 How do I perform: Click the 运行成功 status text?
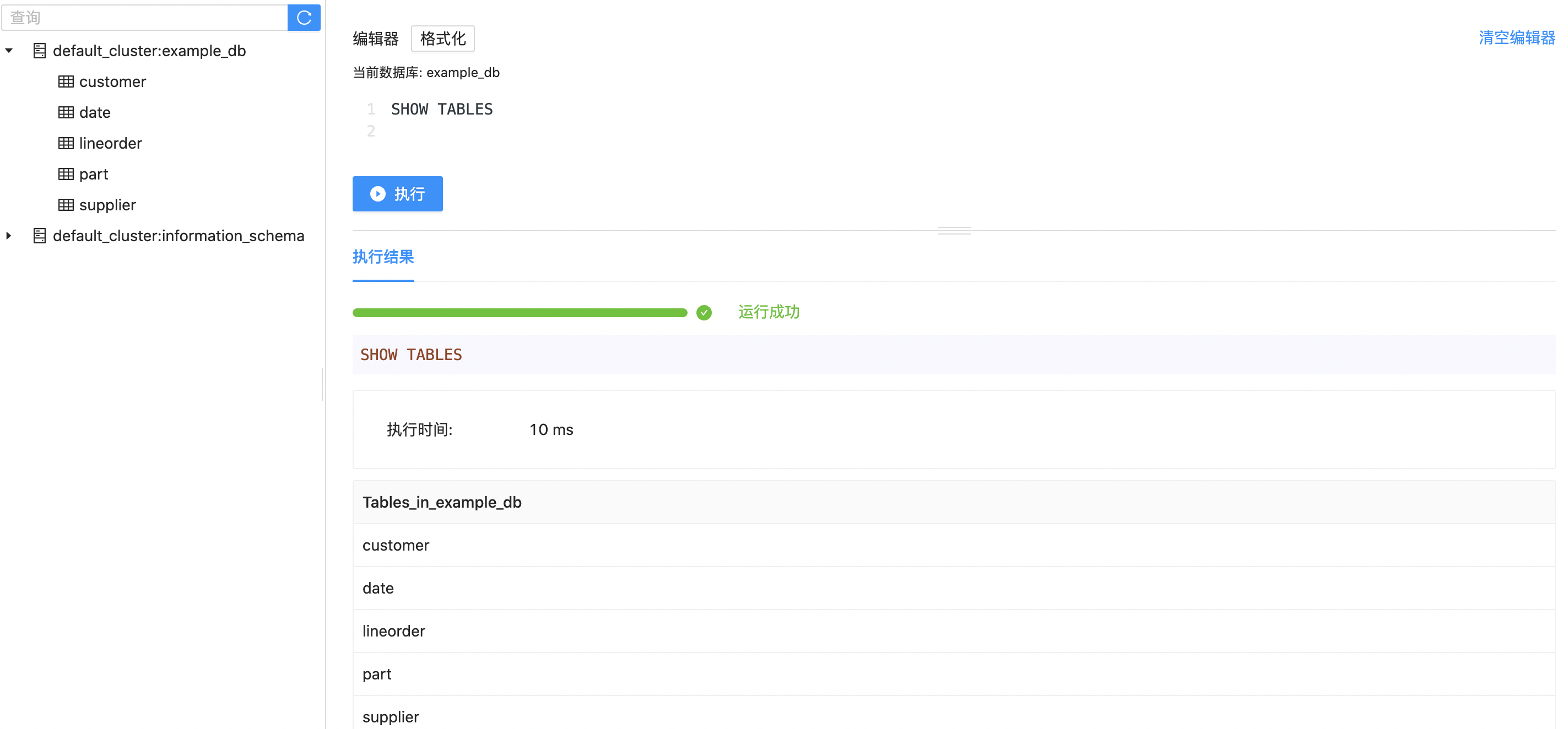[x=769, y=312]
